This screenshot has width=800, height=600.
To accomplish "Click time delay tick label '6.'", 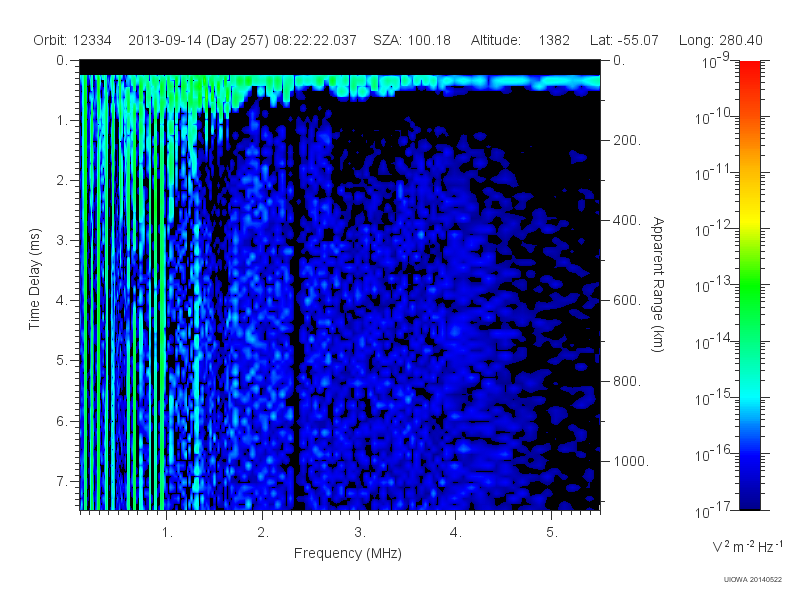I will pos(62,421).
